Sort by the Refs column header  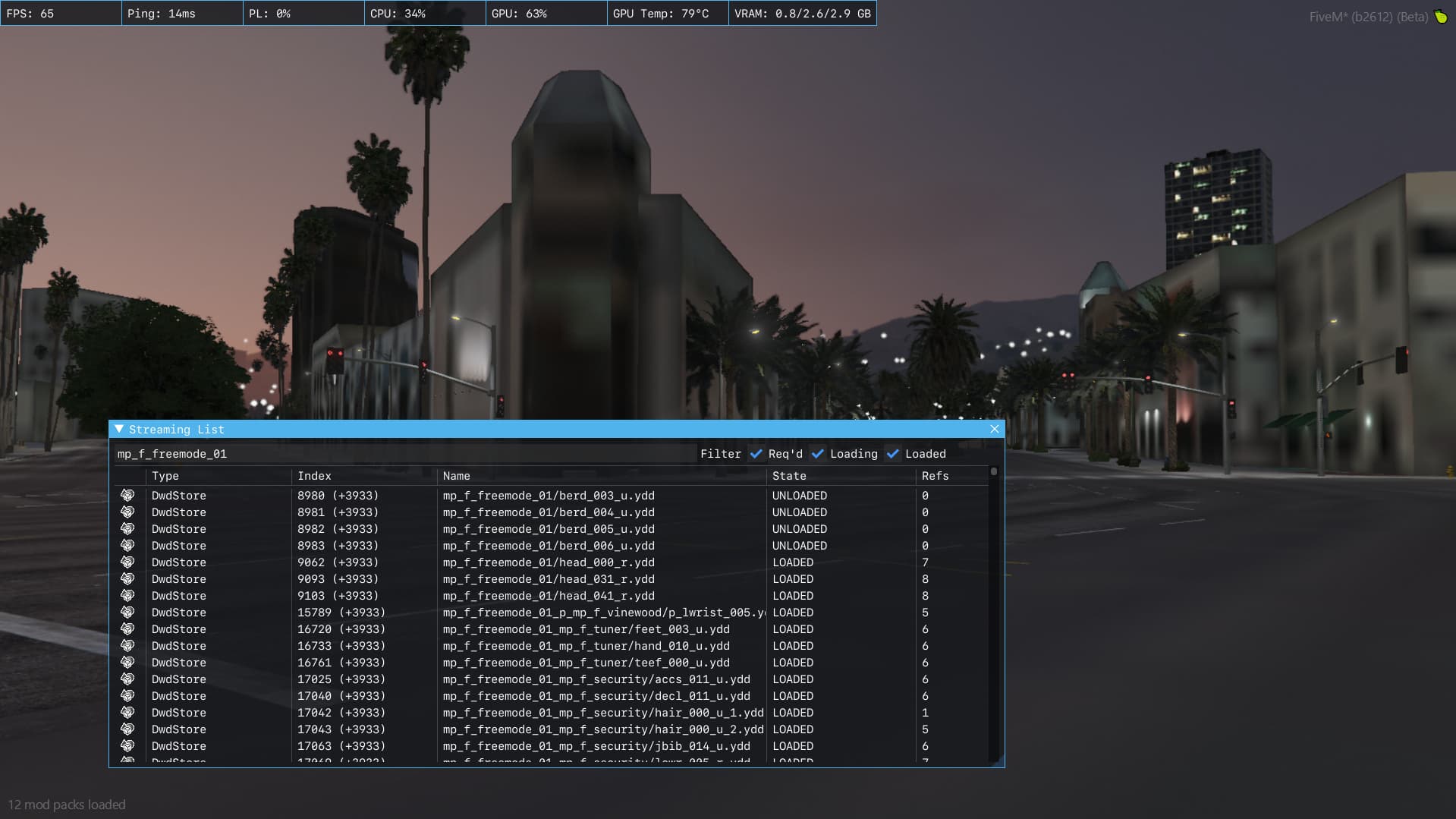tap(935, 476)
